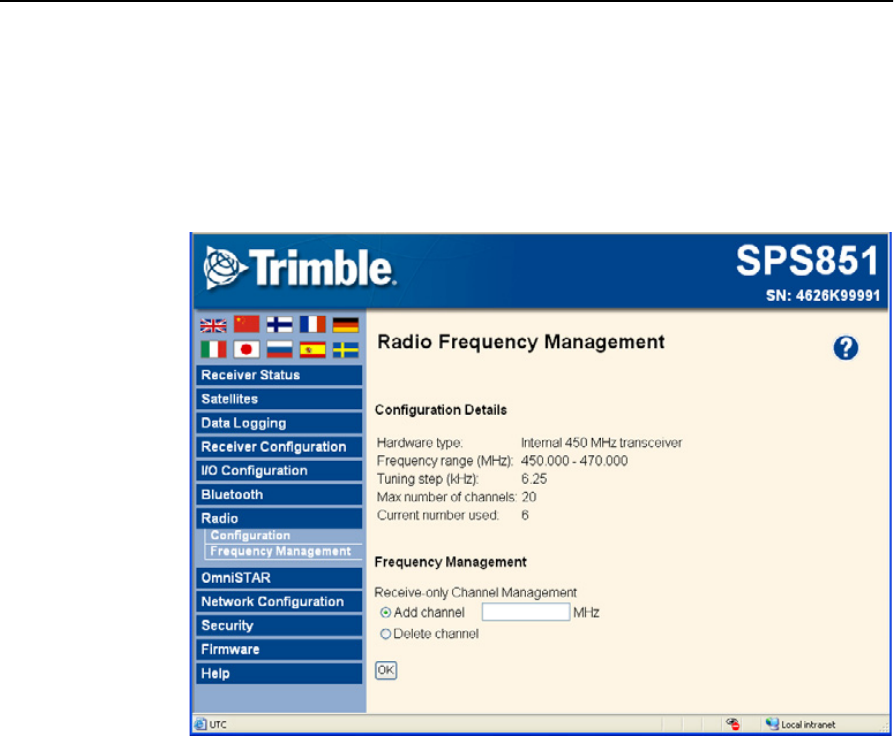Click the bold Frequency Management section heading
The image size is (894, 736).
click(450, 562)
